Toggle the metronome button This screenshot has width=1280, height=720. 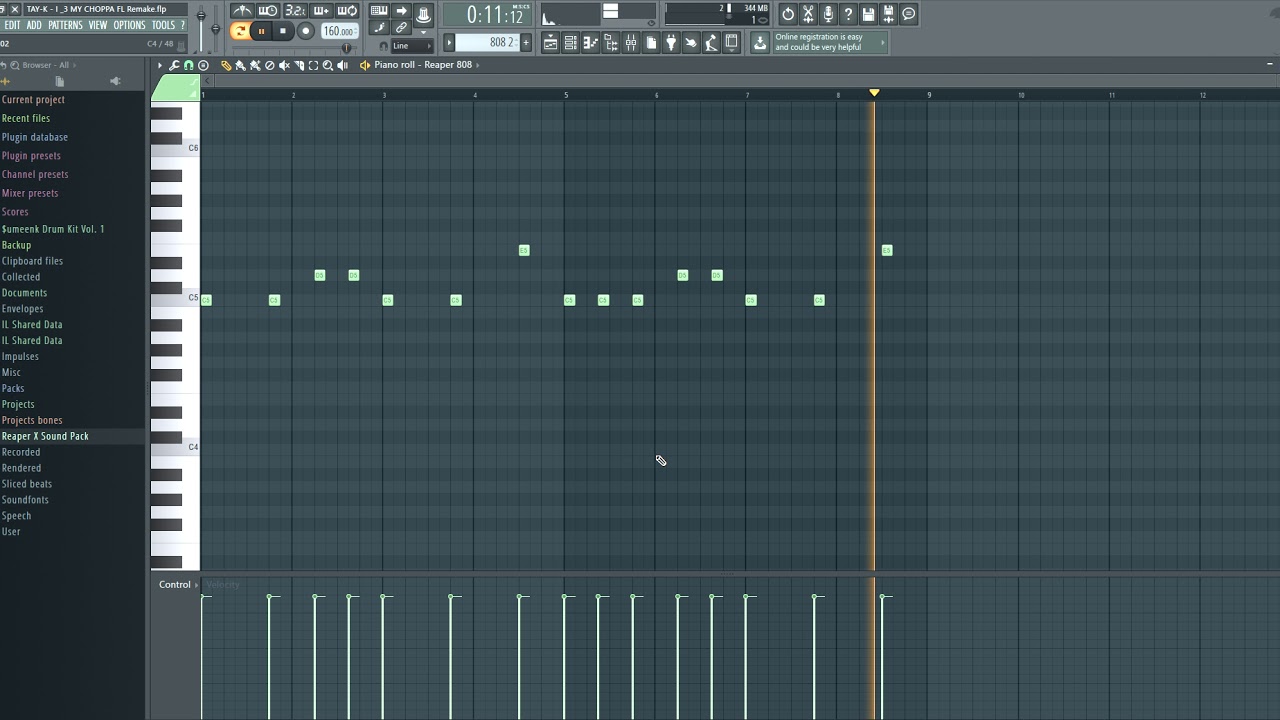pyautogui.click(x=243, y=11)
